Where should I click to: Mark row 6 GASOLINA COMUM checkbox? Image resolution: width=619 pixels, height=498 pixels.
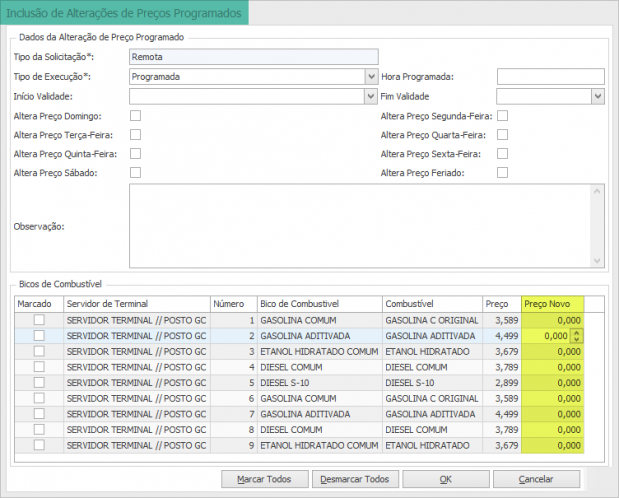(x=39, y=398)
